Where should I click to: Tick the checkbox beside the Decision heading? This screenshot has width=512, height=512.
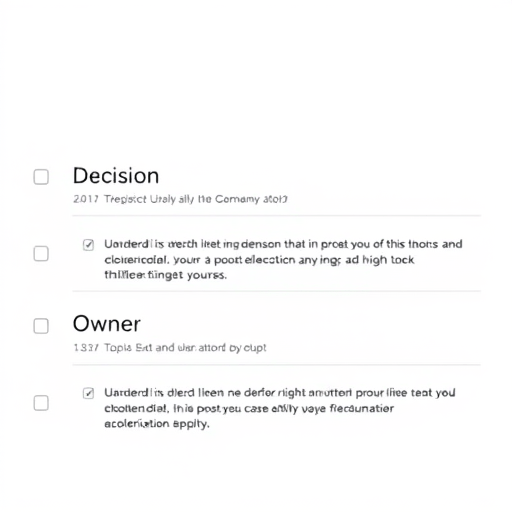pyautogui.click(x=41, y=177)
